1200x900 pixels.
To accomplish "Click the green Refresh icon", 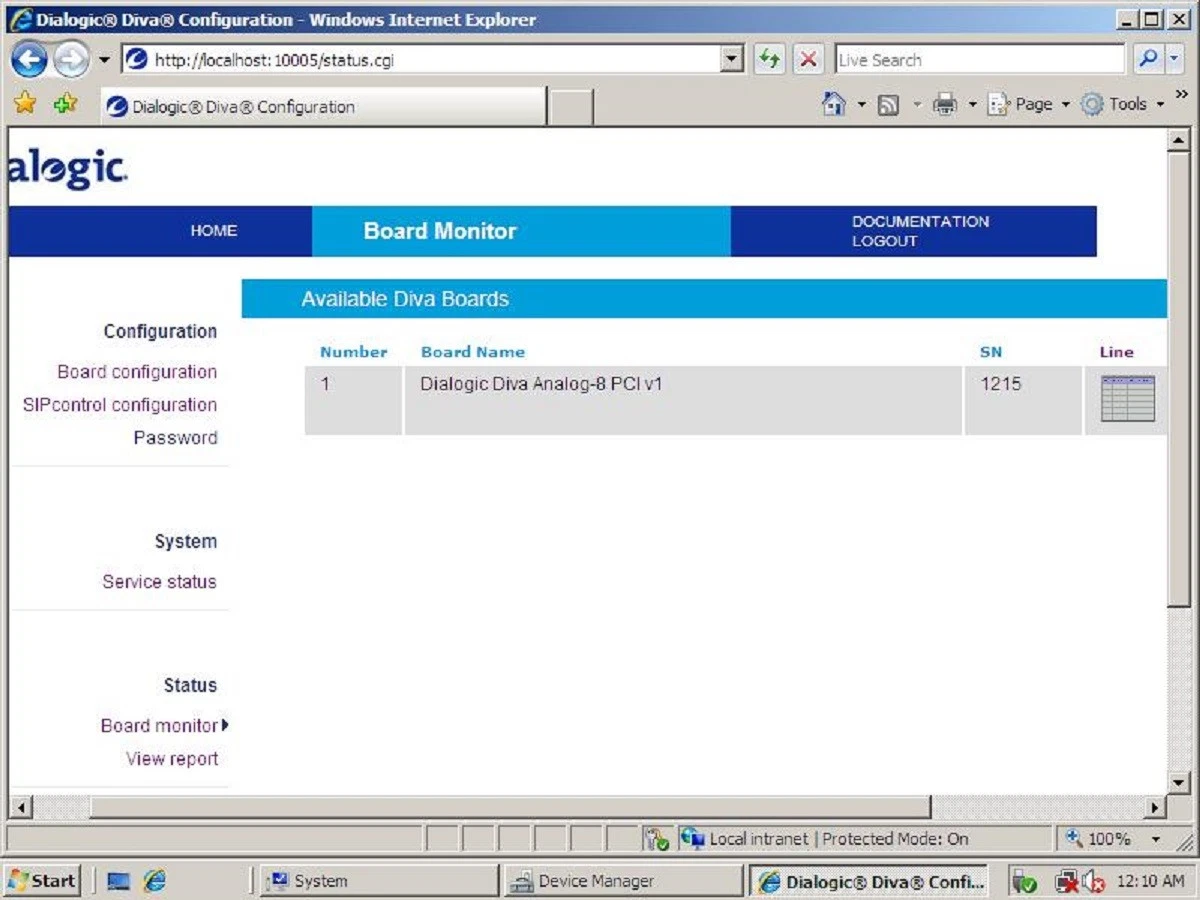I will 769,59.
